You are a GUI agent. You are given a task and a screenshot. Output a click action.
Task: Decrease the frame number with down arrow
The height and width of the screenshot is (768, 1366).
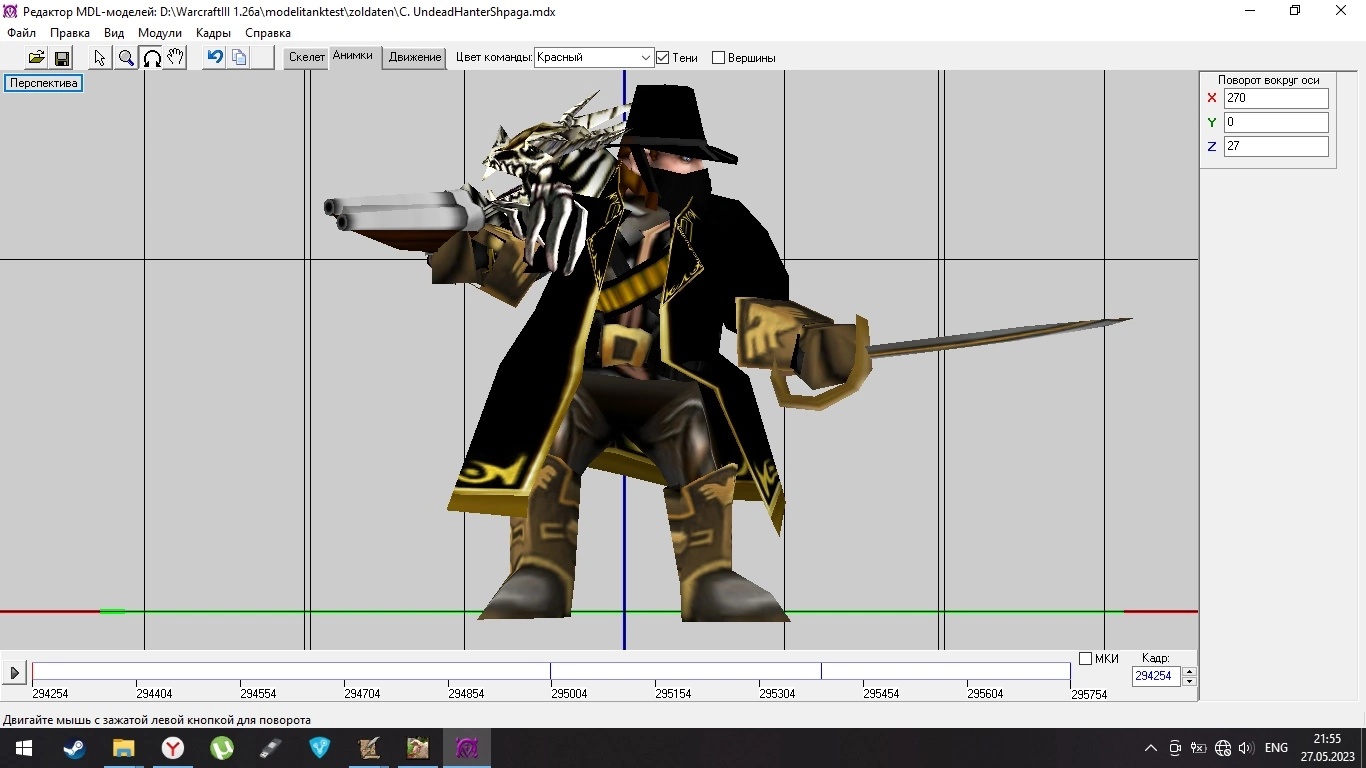pos(1189,681)
